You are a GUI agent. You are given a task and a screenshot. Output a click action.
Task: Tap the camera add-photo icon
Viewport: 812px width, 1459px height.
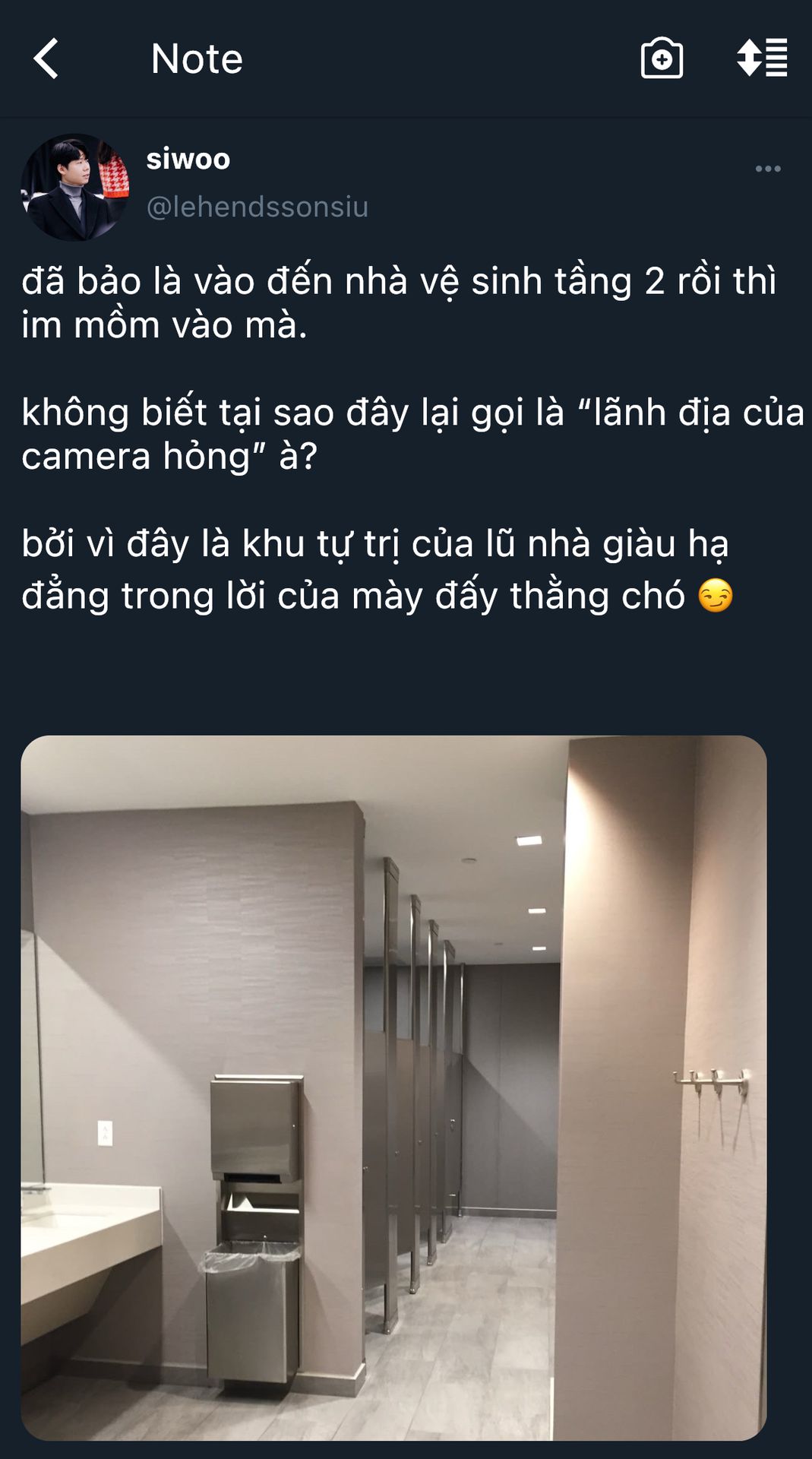pos(662,58)
